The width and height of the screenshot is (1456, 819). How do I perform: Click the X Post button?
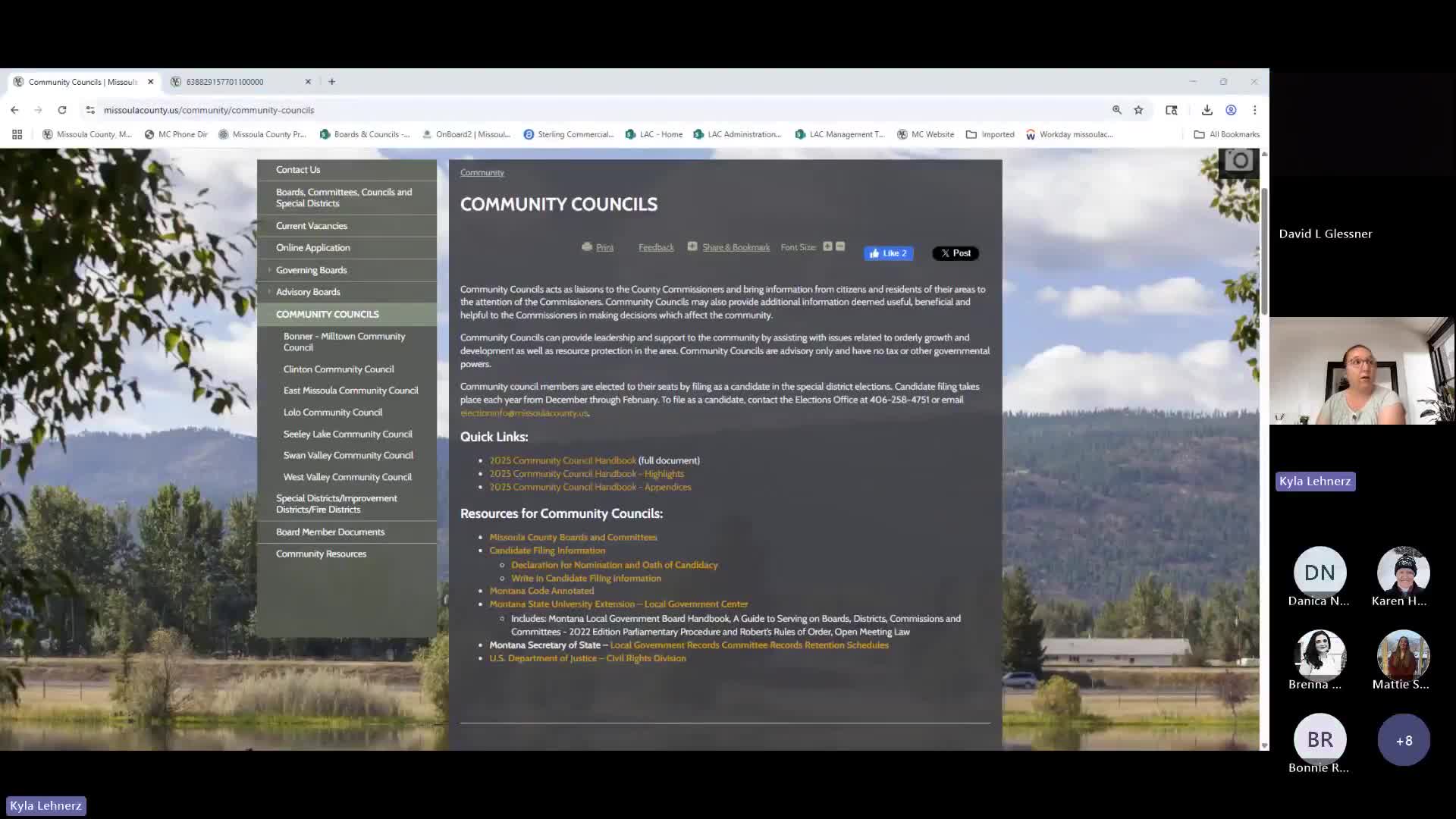(x=955, y=253)
